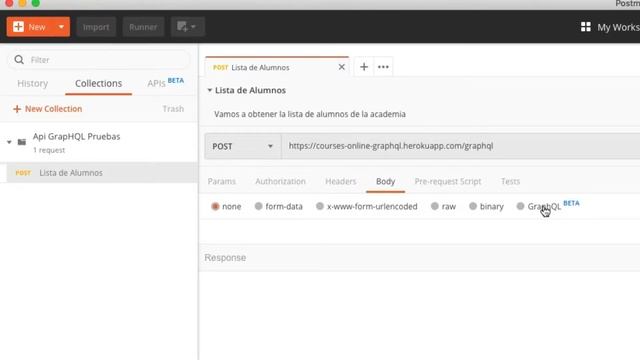Click the request description text
Image resolution: width=640 pixels, height=360 pixels.
tap(310, 114)
